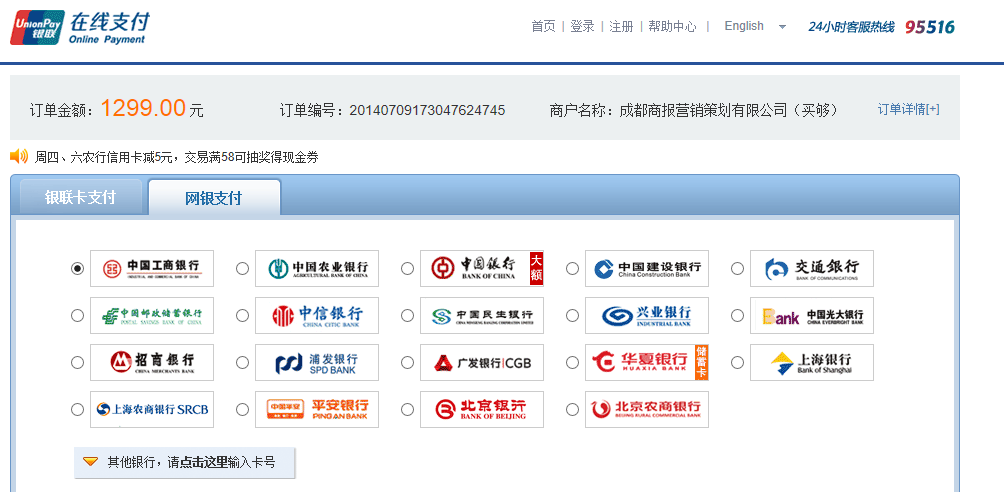The width and height of the screenshot is (1004, 492).
Task: Switch to the 网银支付 tab
Action: (214, 198)
